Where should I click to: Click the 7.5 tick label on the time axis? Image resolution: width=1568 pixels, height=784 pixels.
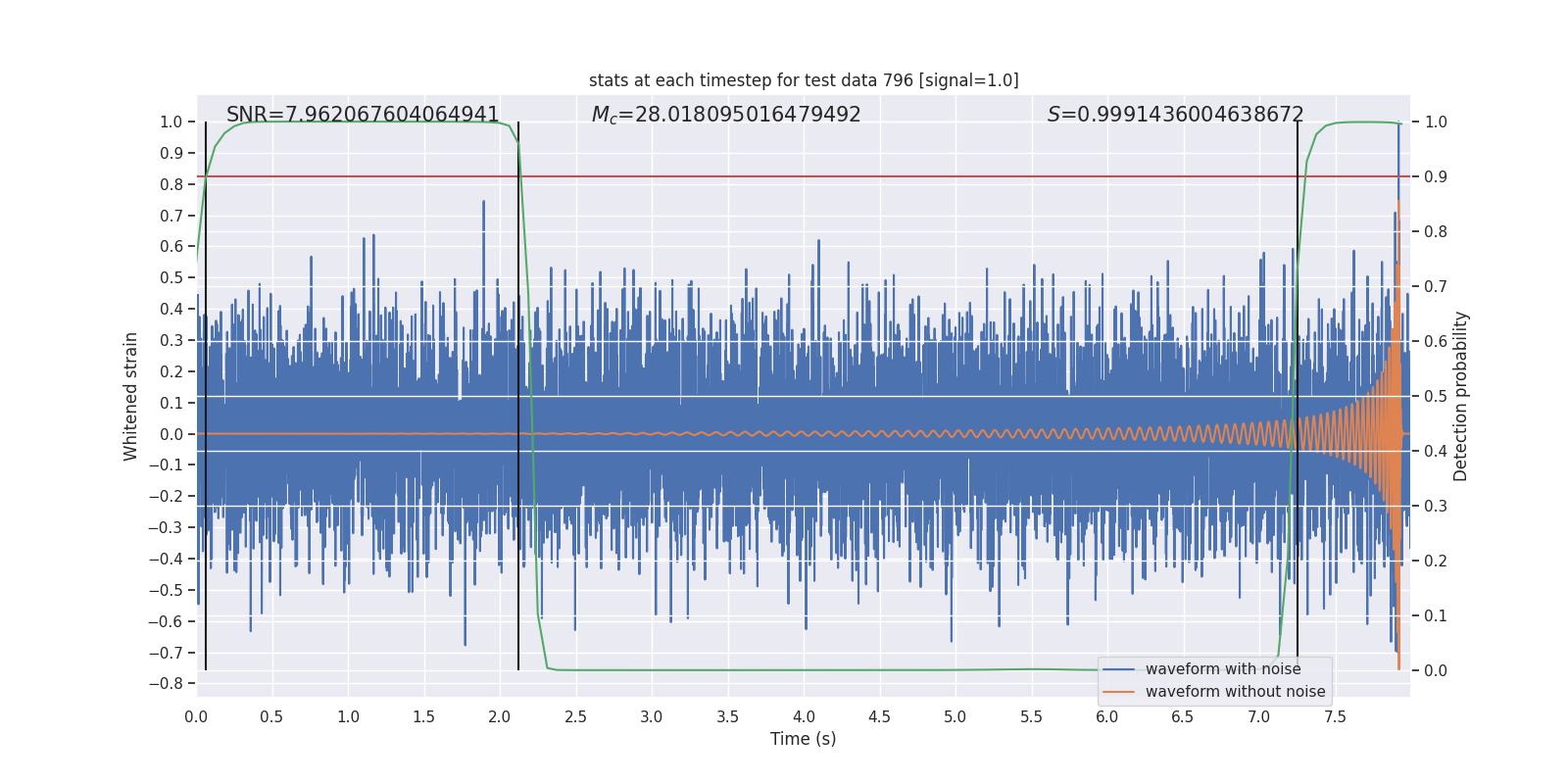pos(1335,717)
